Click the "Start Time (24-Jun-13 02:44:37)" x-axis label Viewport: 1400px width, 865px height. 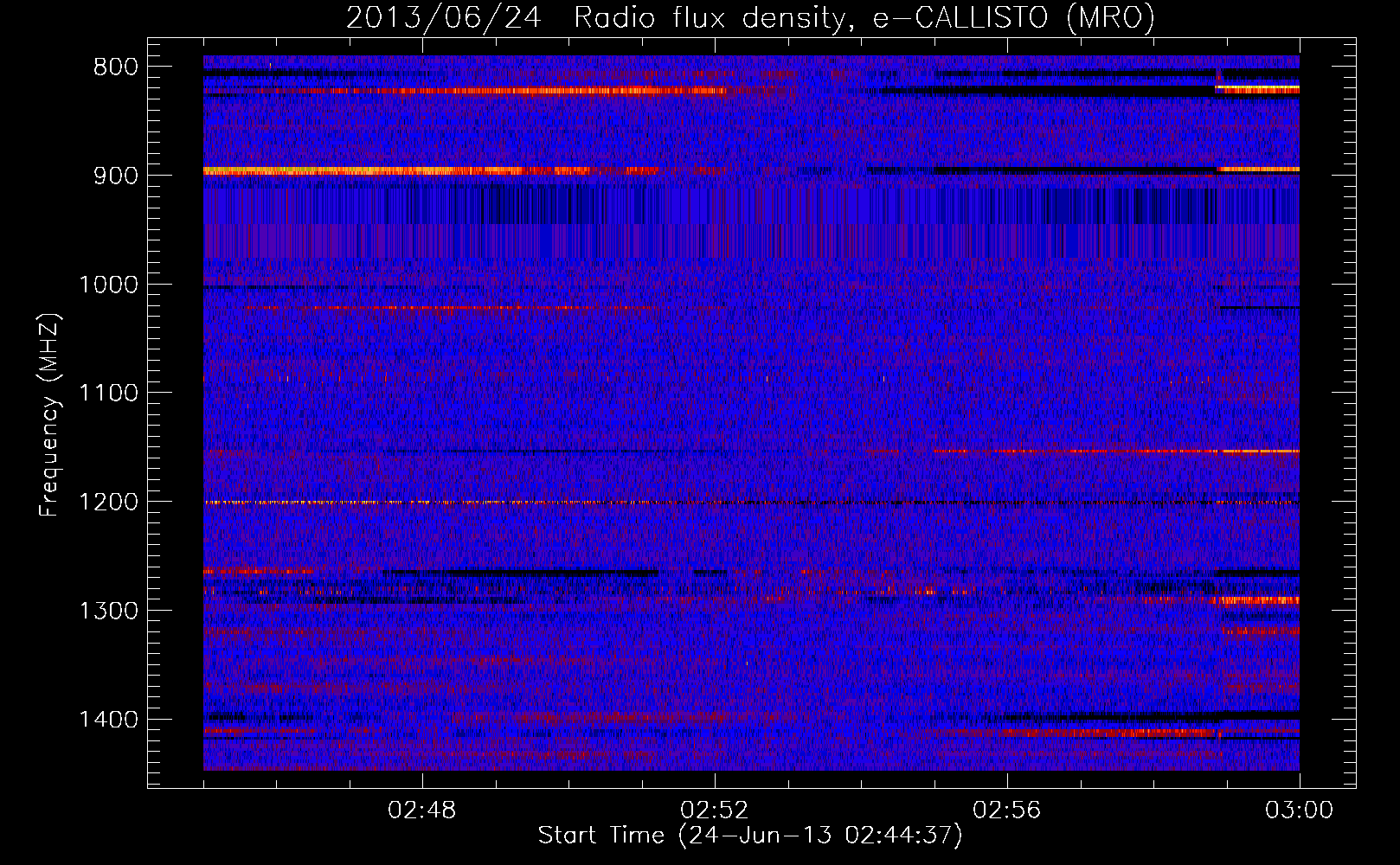pyautogui.click(x=750, y=836)
